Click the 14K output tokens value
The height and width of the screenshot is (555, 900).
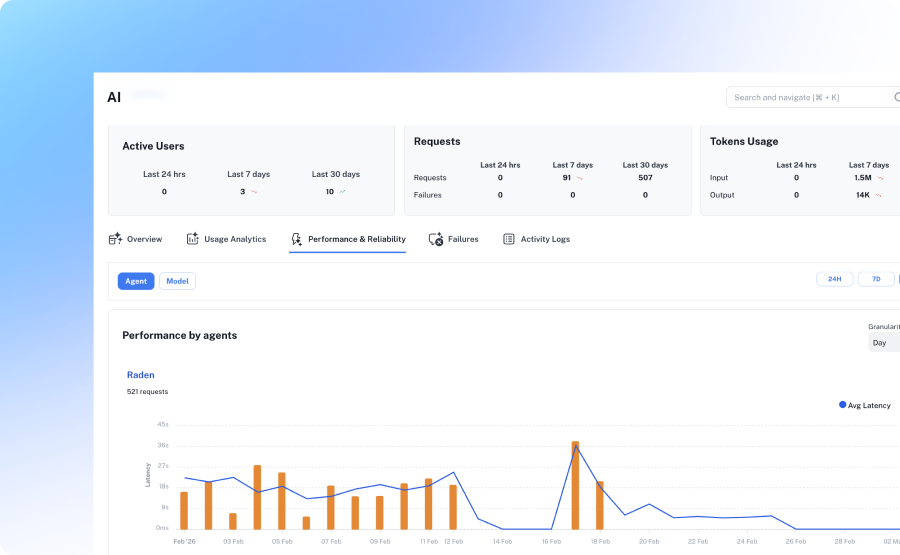click(x=863, y=195)
